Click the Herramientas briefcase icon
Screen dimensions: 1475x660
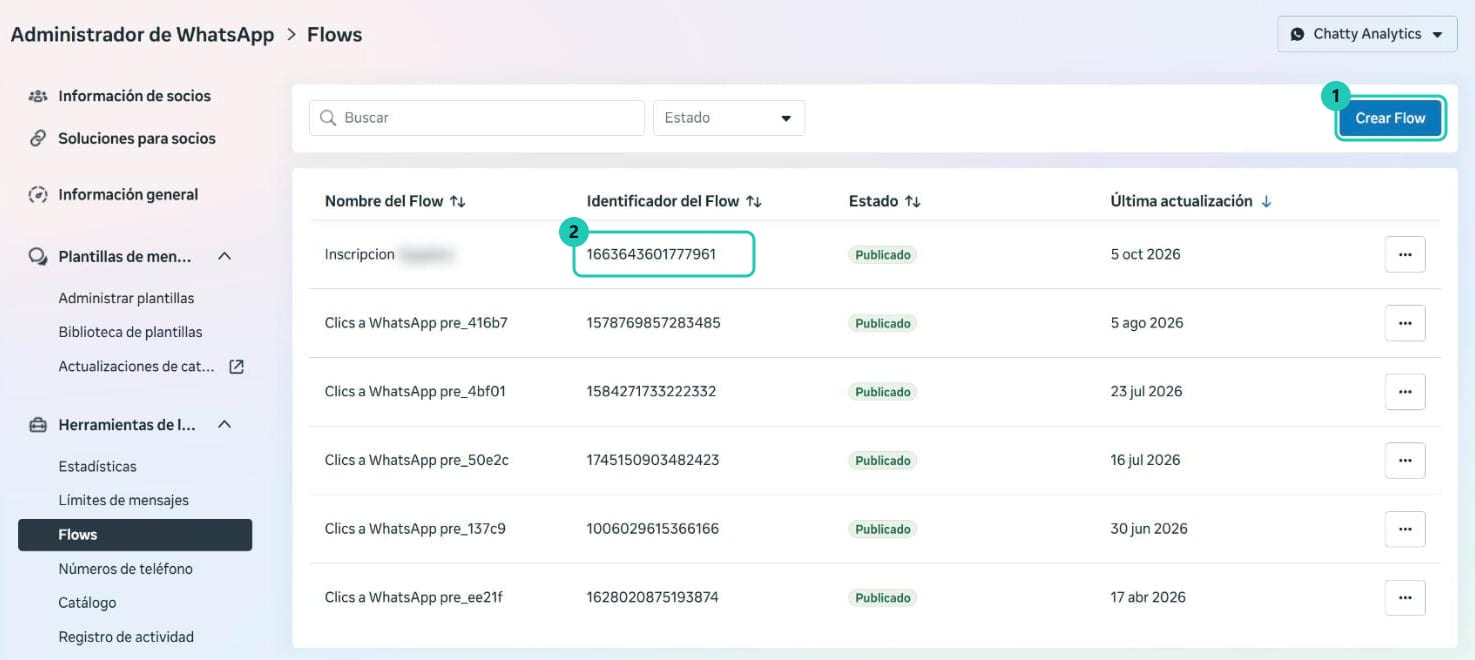38,425
